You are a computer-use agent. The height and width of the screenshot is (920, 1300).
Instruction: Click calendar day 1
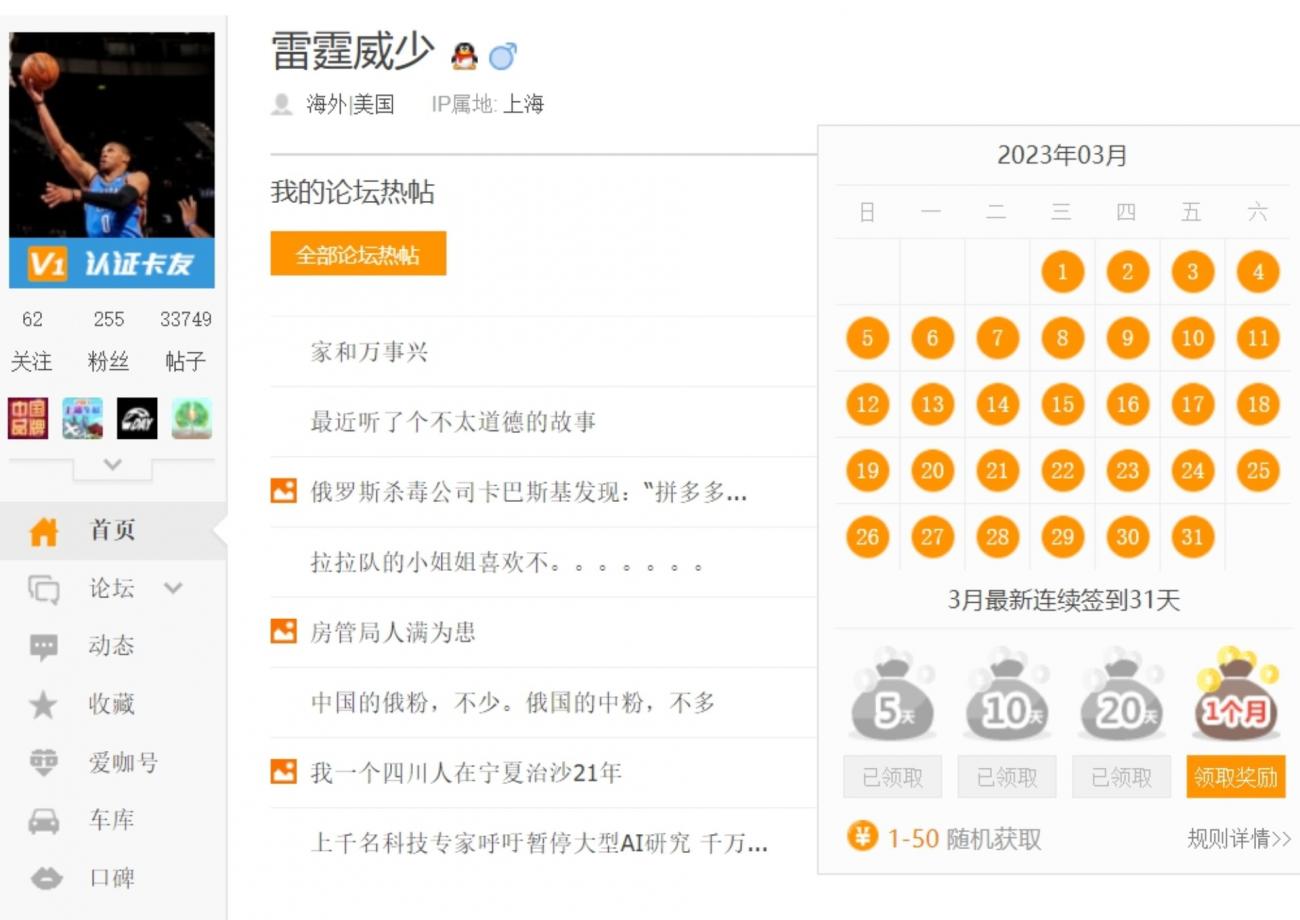pyautogui.click(x=1062, y=271)
